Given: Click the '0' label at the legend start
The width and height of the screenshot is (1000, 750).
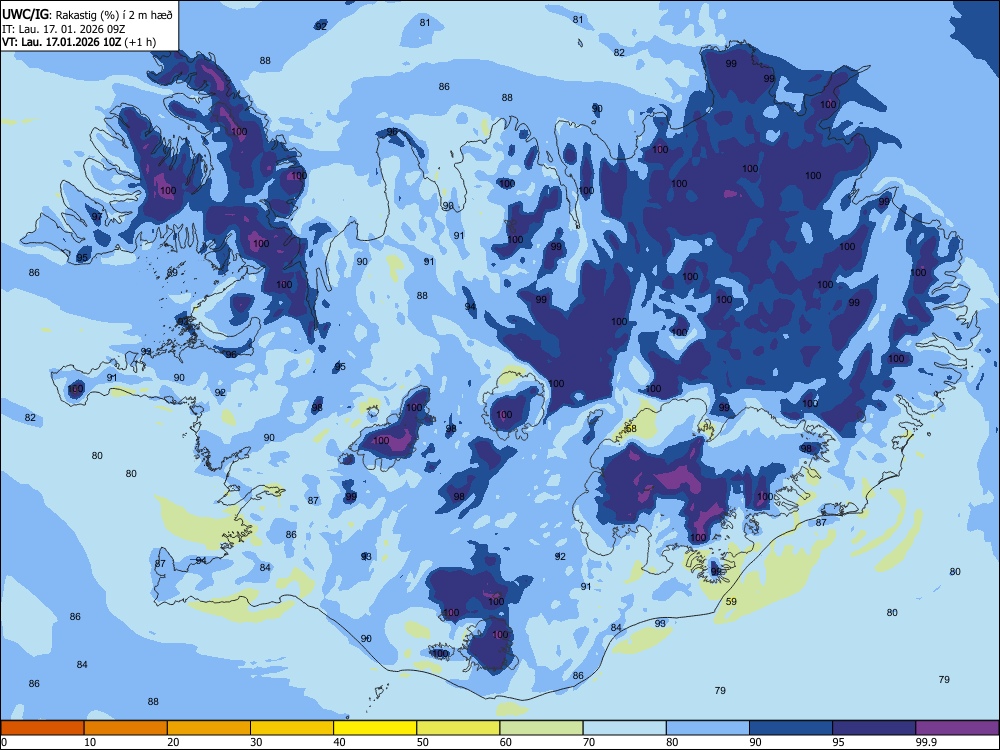Looking at the screenshot, I should point(3,742).
